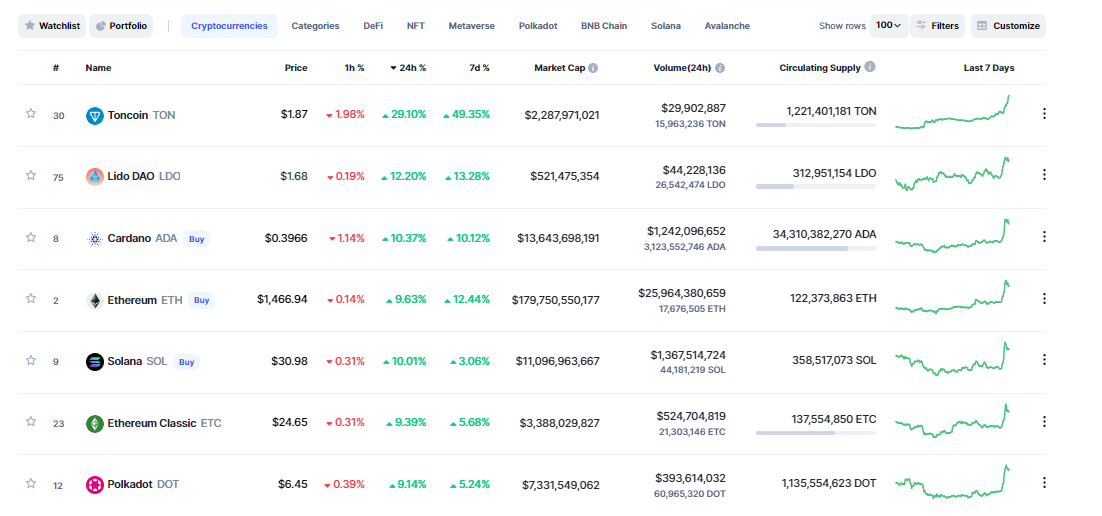Star Ethereum Classic for watchlist
The height and width of the screenshot is (516, 1102).
pyautogui.click(x=31, y=421)
